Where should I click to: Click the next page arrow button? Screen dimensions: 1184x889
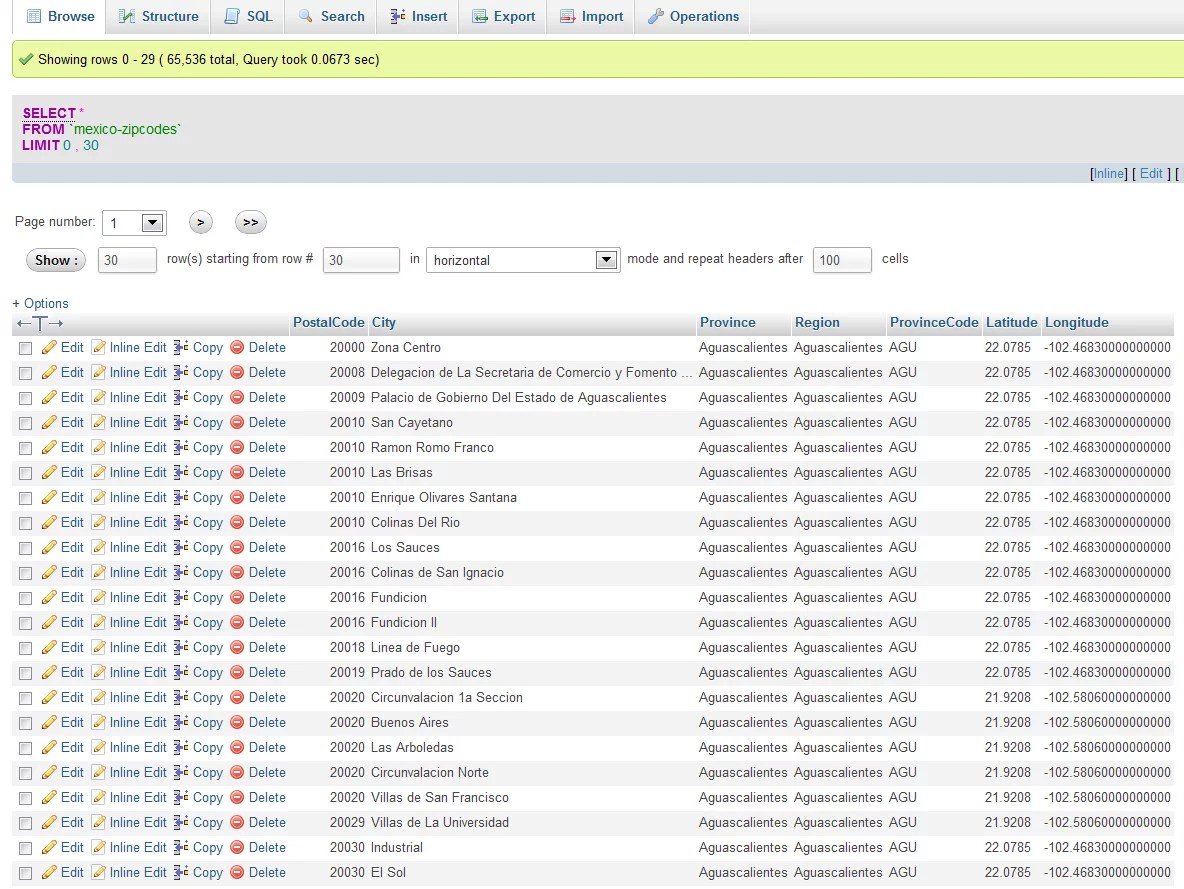(x=200, y=222)
